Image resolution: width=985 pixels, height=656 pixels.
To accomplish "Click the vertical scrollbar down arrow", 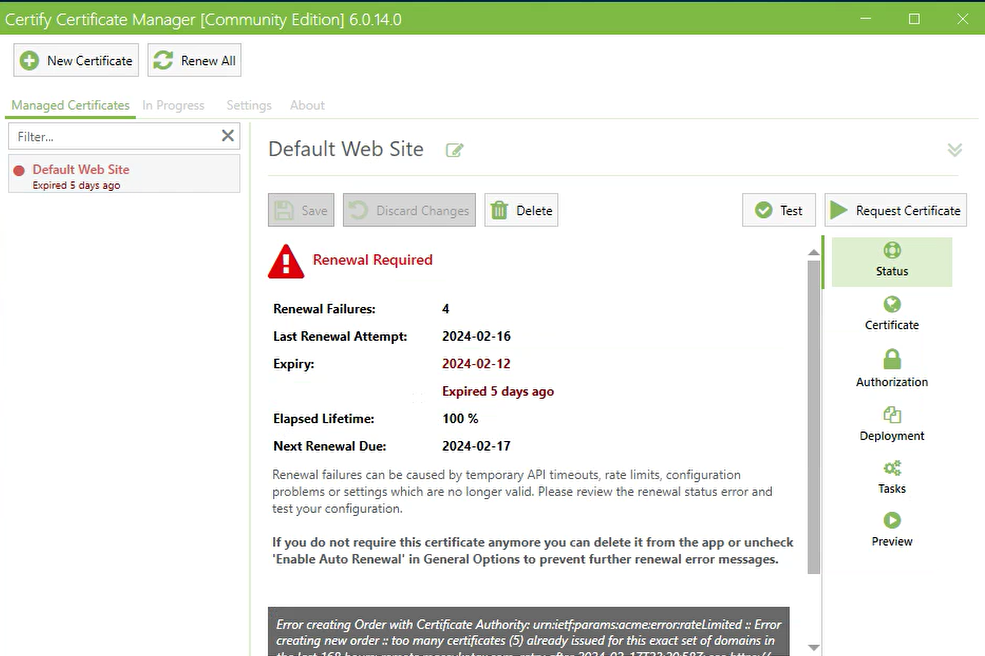I will click(x=812, y=645).
